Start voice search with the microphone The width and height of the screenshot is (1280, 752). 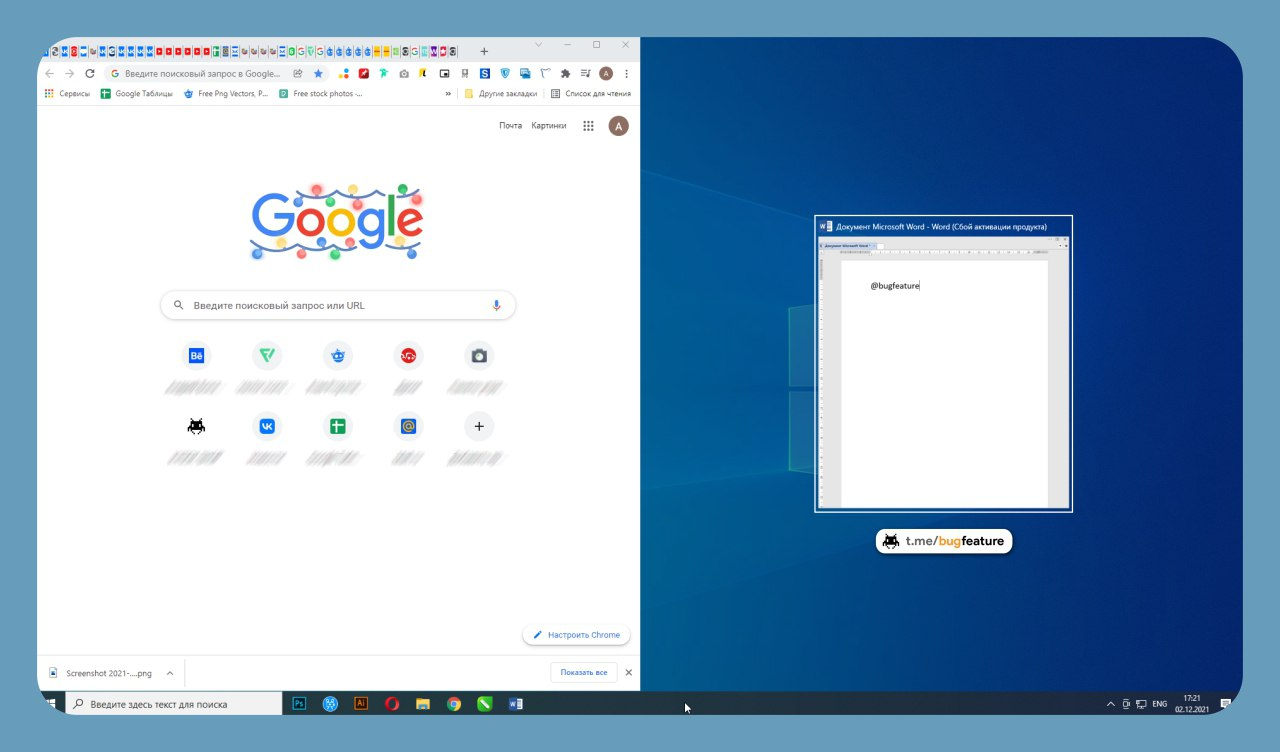pyautogui.click(x=497, y=305)
